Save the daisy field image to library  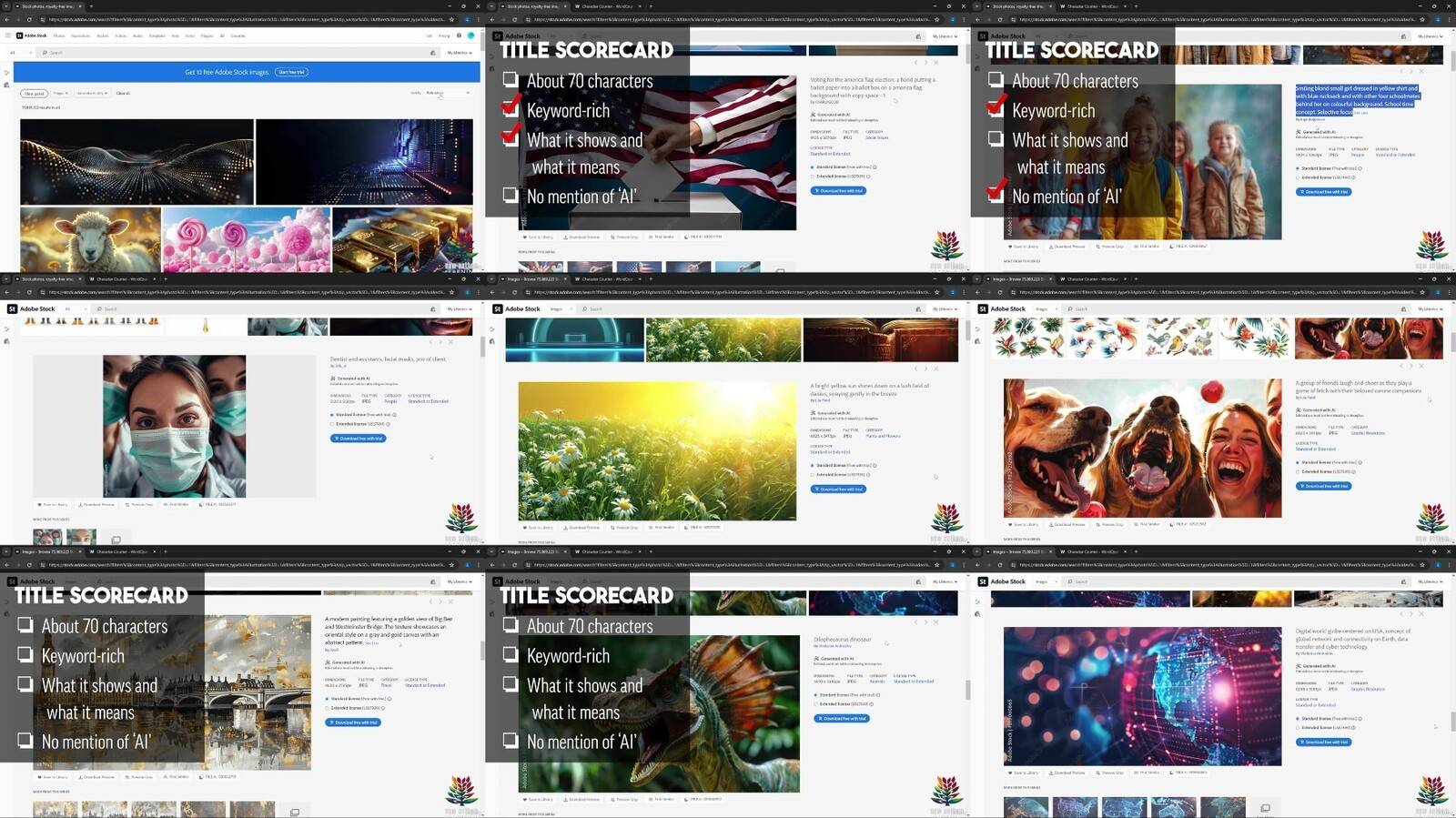[x=538, y=528]
